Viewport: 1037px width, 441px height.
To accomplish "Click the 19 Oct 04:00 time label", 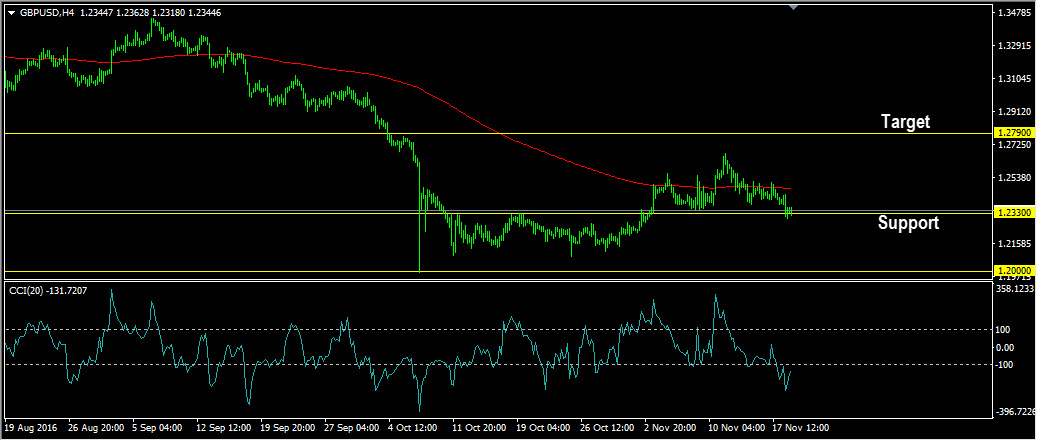I will (x=541, y=428).
